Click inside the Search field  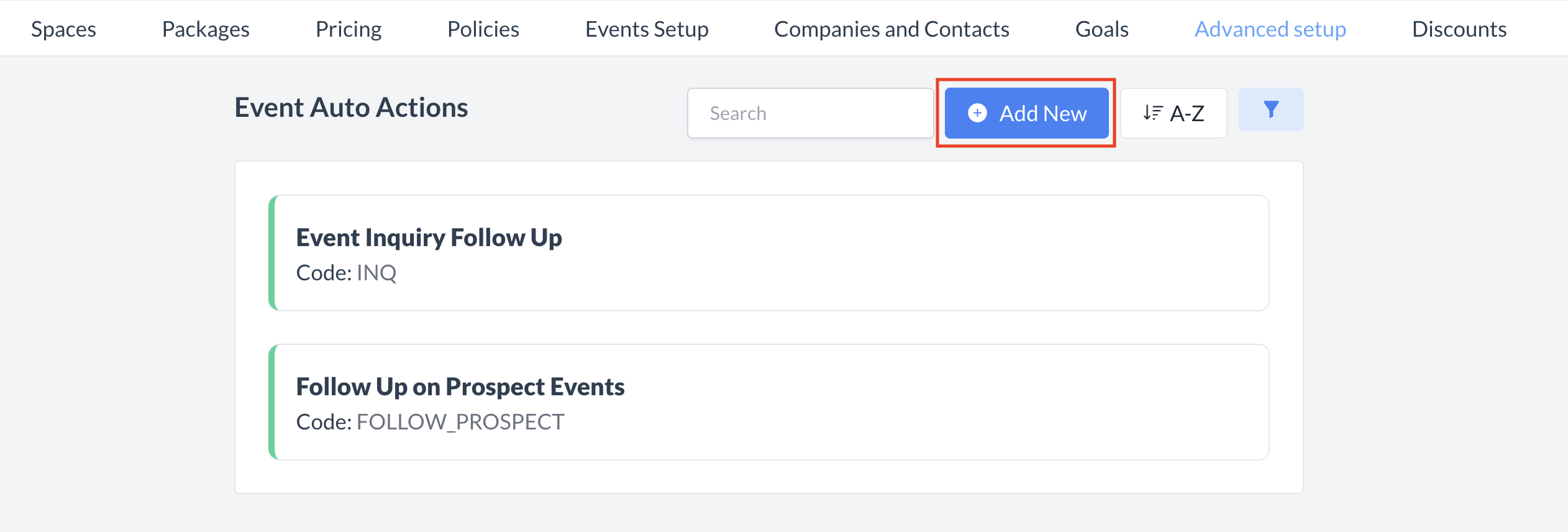(x=809, y=112)
